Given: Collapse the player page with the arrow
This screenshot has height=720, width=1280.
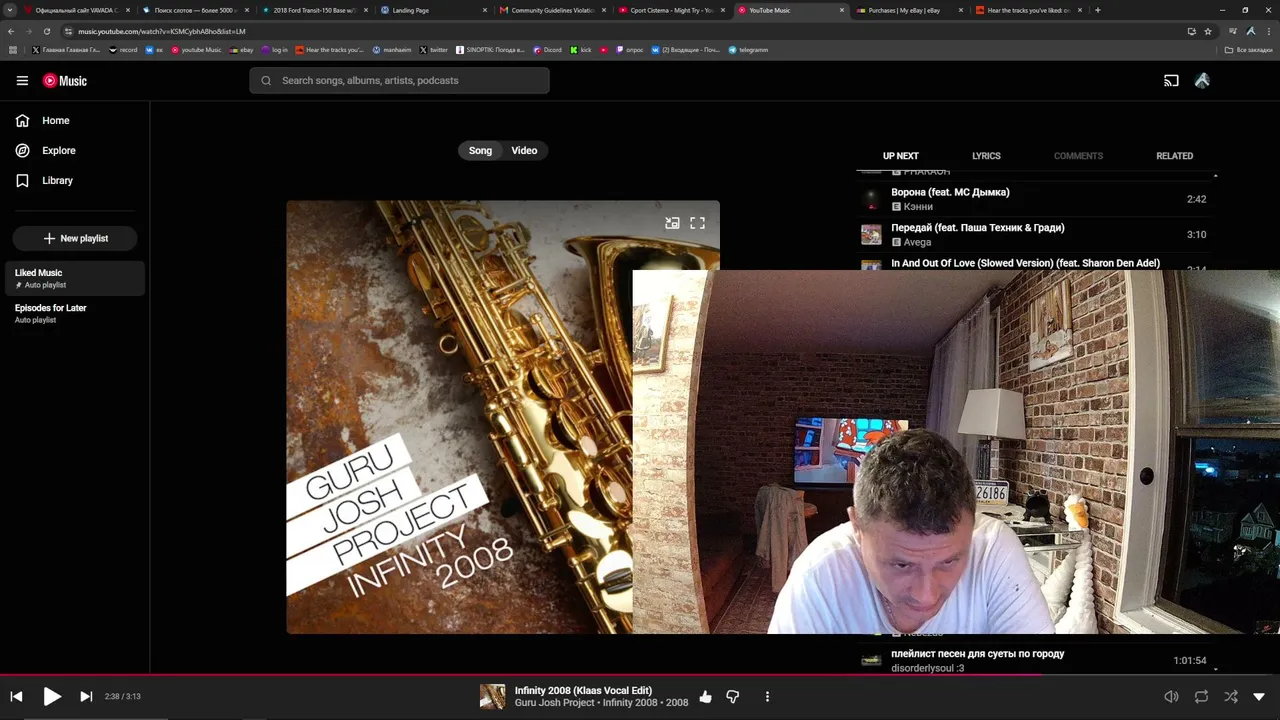Looking at the screenshot, I should 1259,697.
